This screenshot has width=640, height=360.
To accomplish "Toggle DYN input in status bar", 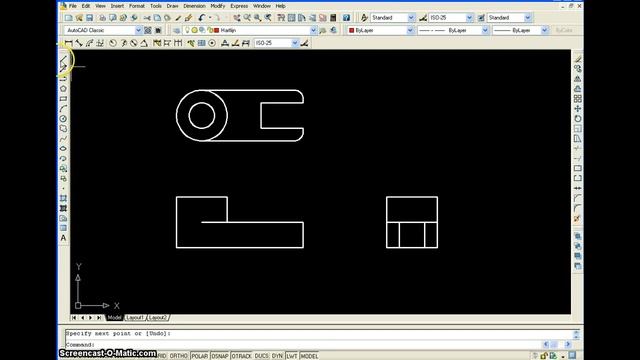I will point(277,356).
